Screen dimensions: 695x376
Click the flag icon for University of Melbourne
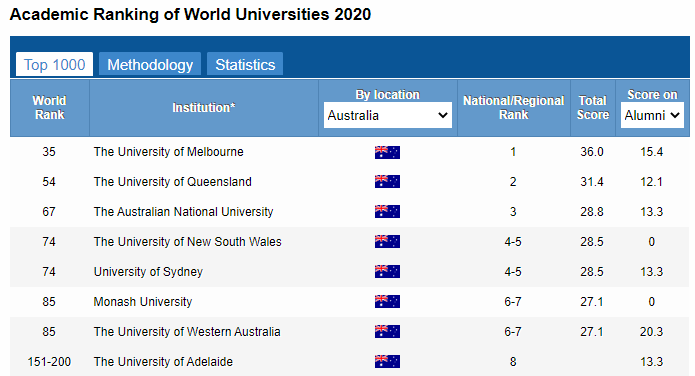[x=387, y=152]
